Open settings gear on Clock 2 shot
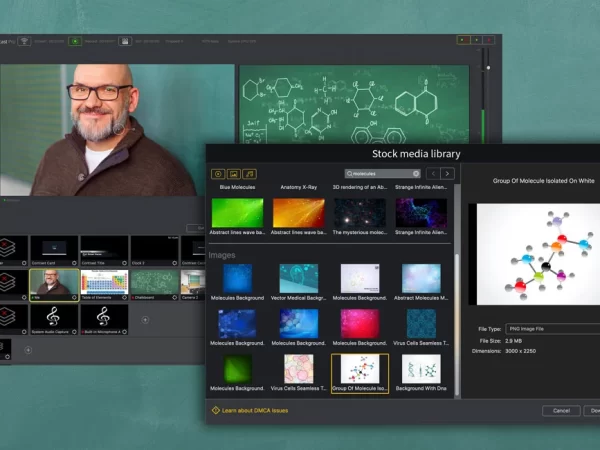This screenshot has height=450, width=600. 174,263
